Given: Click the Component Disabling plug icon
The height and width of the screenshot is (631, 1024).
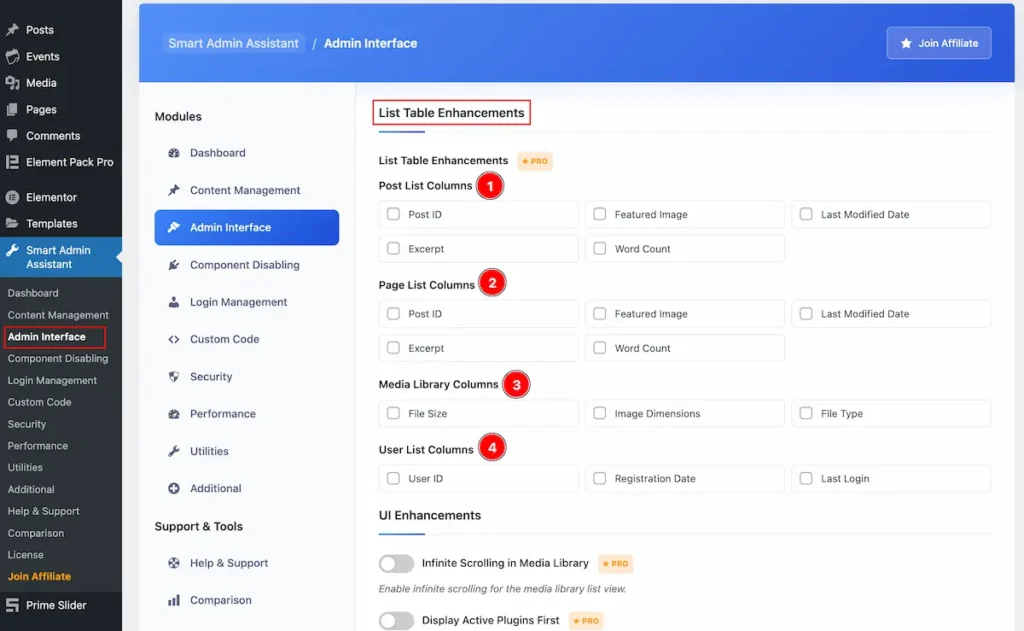Looking at the screenshot, I should click(x=174, y=265).
